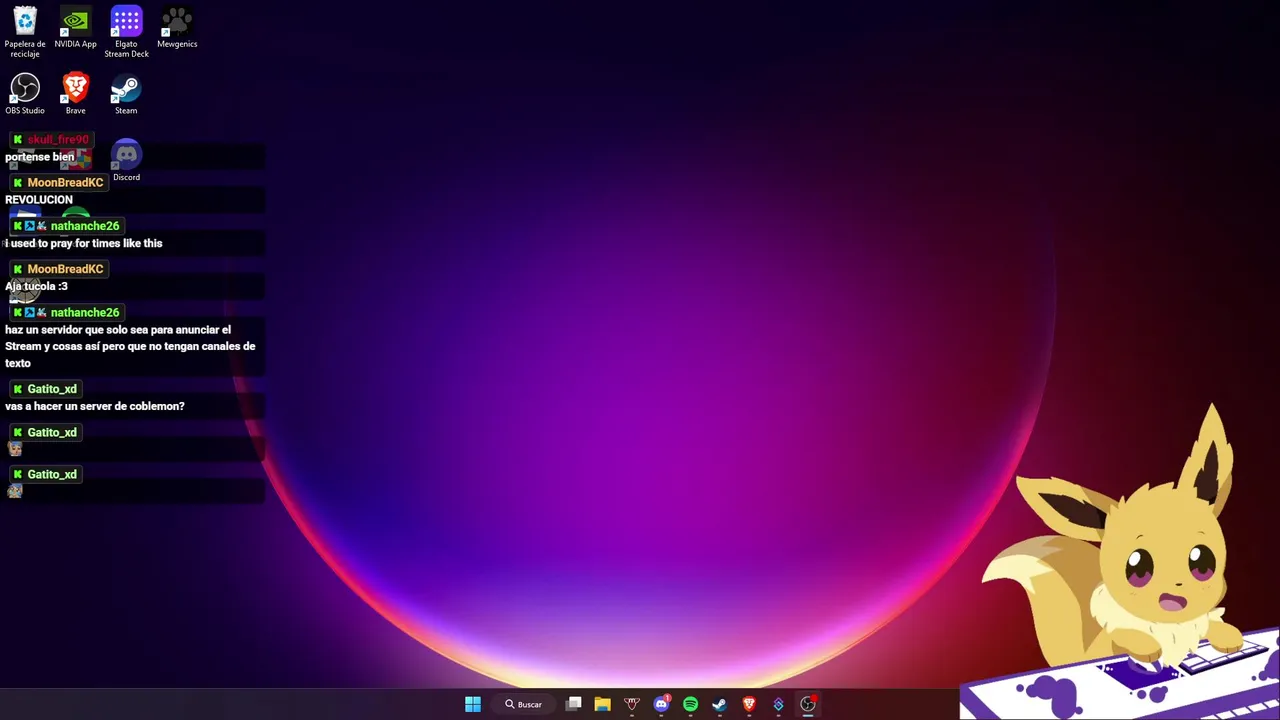Open Brave from the taskbar

pos(749,704)
